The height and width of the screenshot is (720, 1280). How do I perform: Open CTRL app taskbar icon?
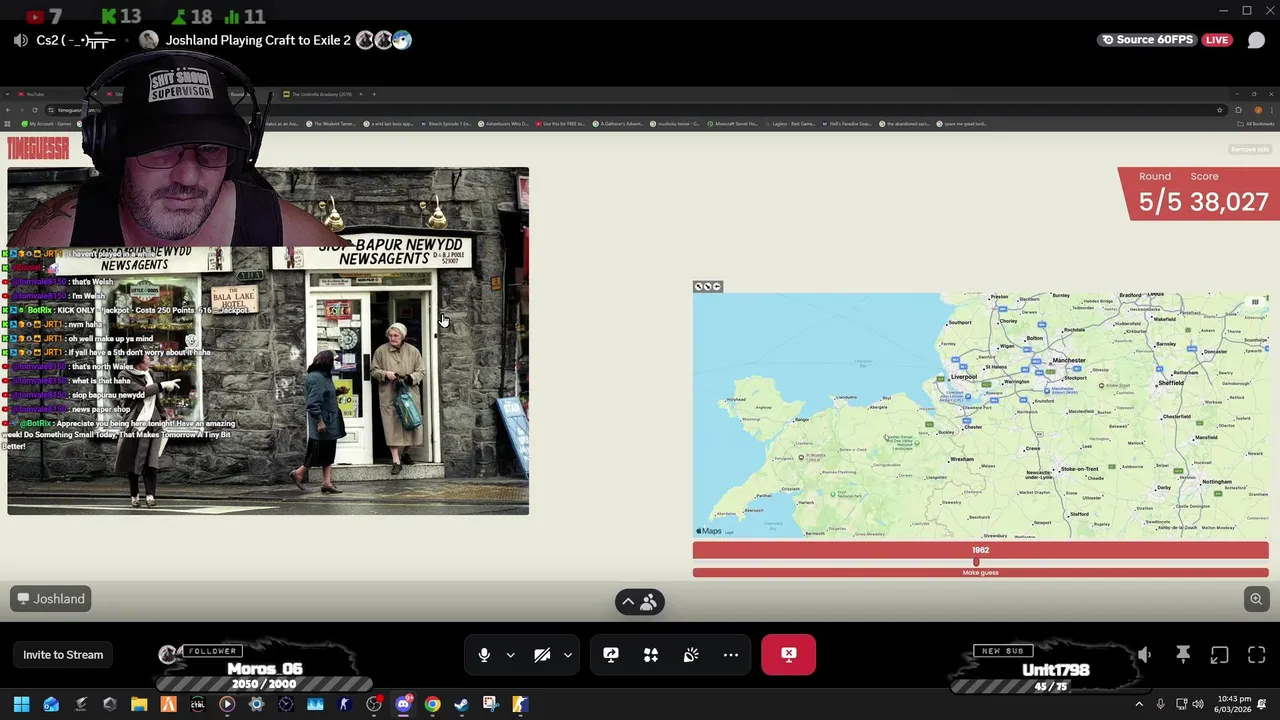pyautogui.click(x=198, y=704)
